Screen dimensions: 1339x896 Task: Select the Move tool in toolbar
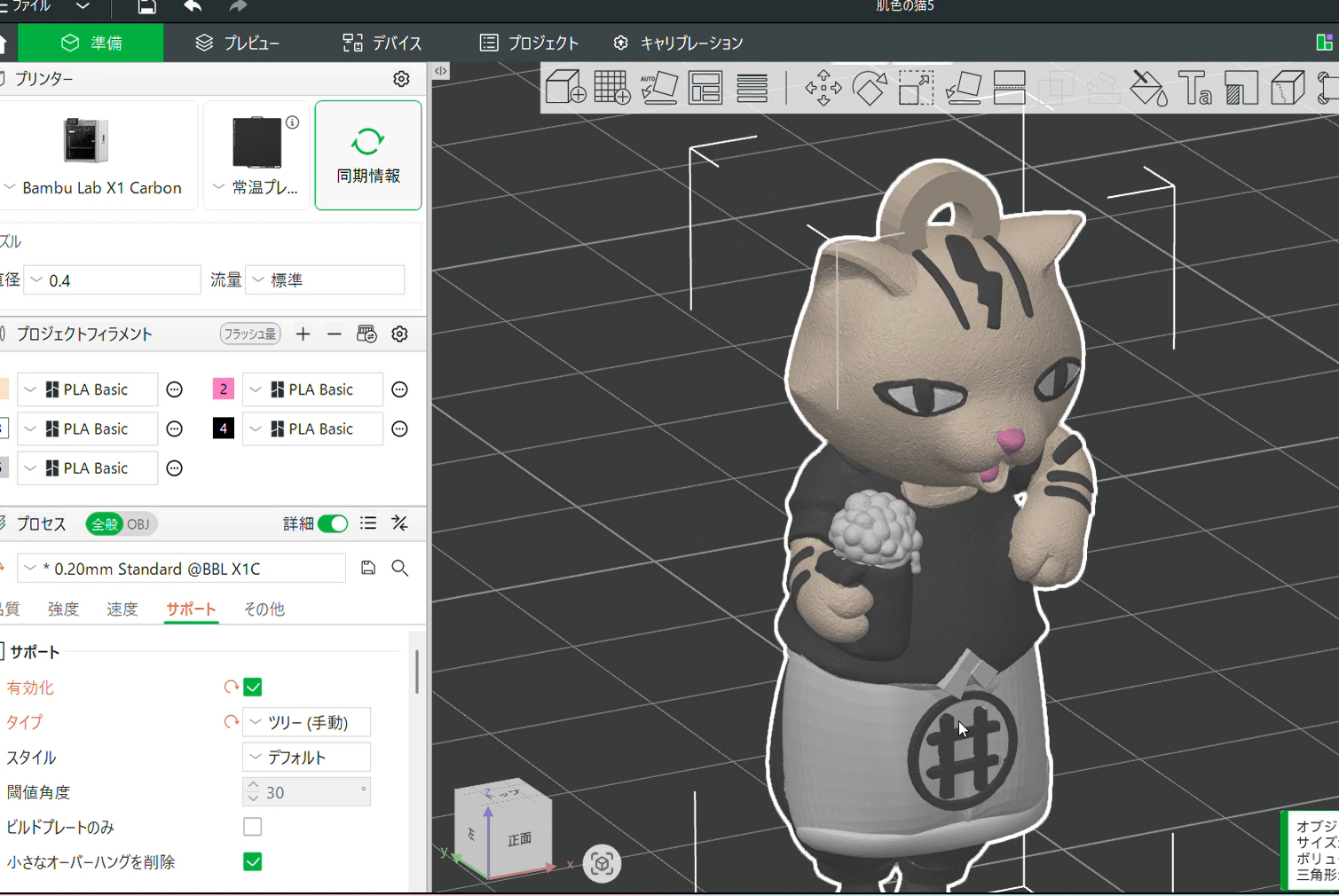823,88
